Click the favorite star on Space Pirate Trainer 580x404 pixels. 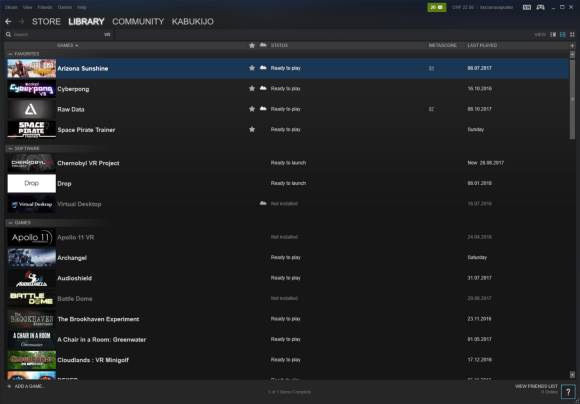click(252, 129)
